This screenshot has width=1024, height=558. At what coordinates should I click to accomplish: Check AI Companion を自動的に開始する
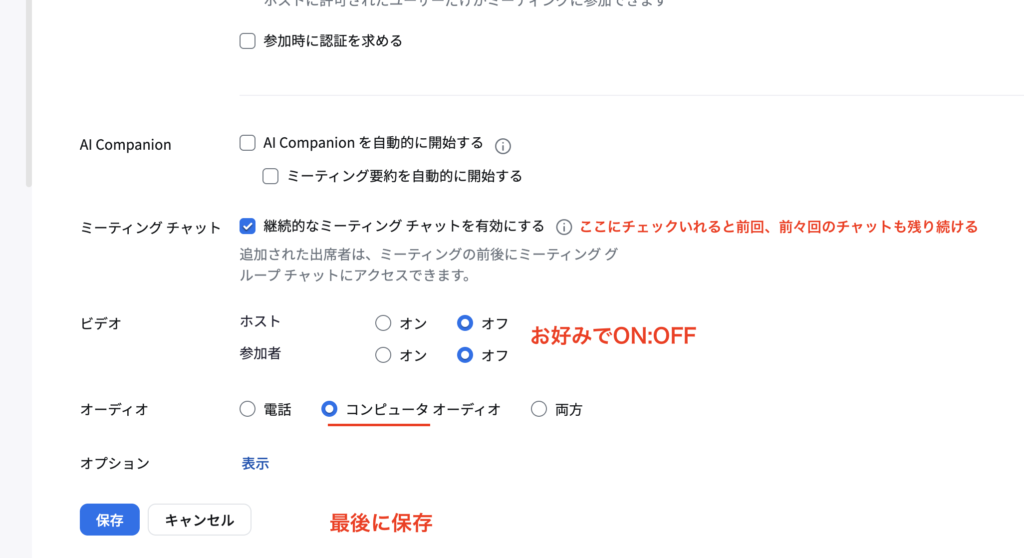tap(248, 143)
